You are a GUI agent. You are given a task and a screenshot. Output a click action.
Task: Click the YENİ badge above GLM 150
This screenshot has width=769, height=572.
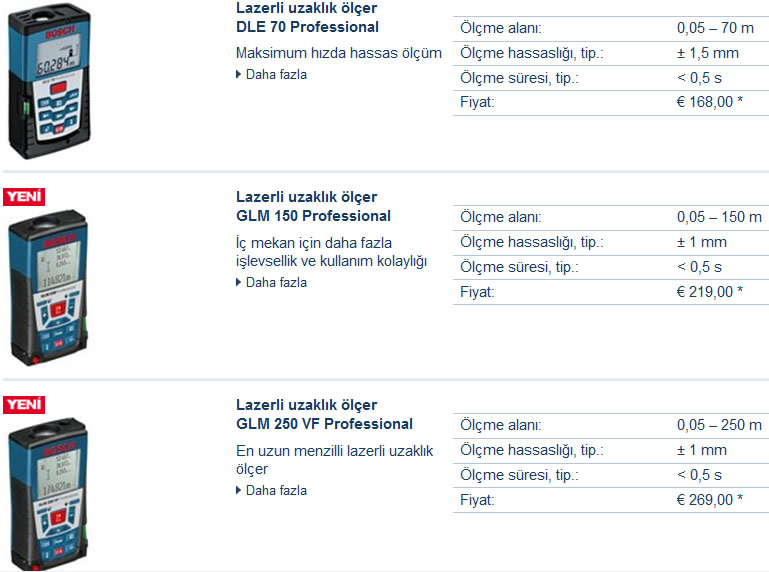[x=24, y=197]
